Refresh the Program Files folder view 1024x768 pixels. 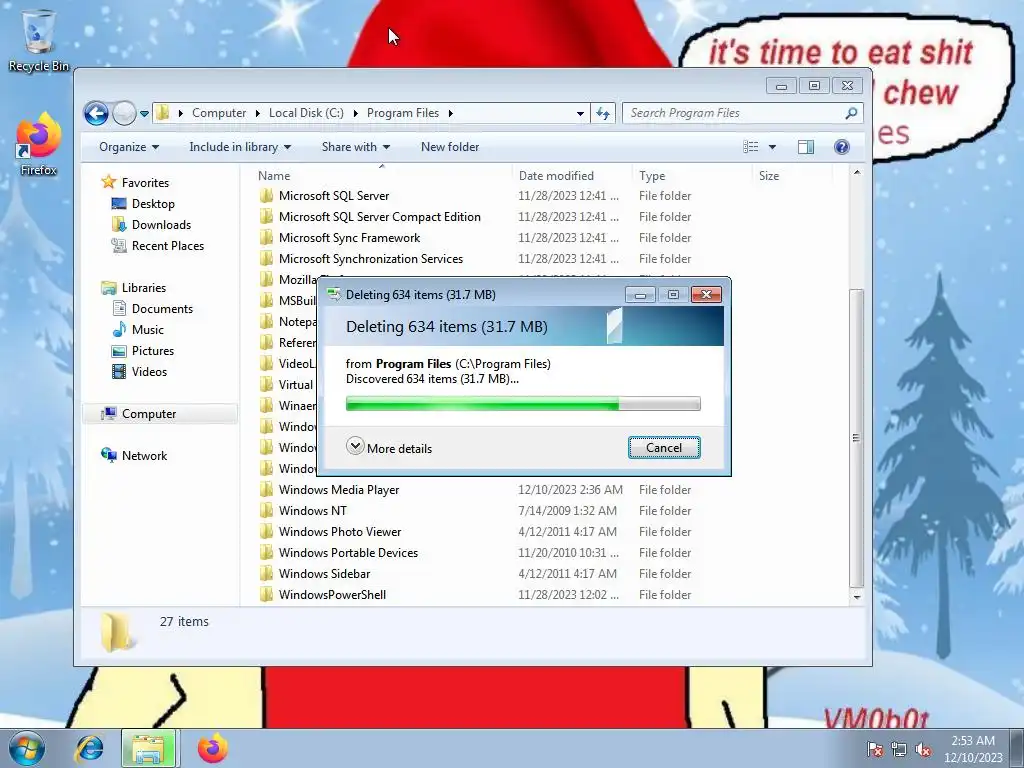click(x=603, y=114)
